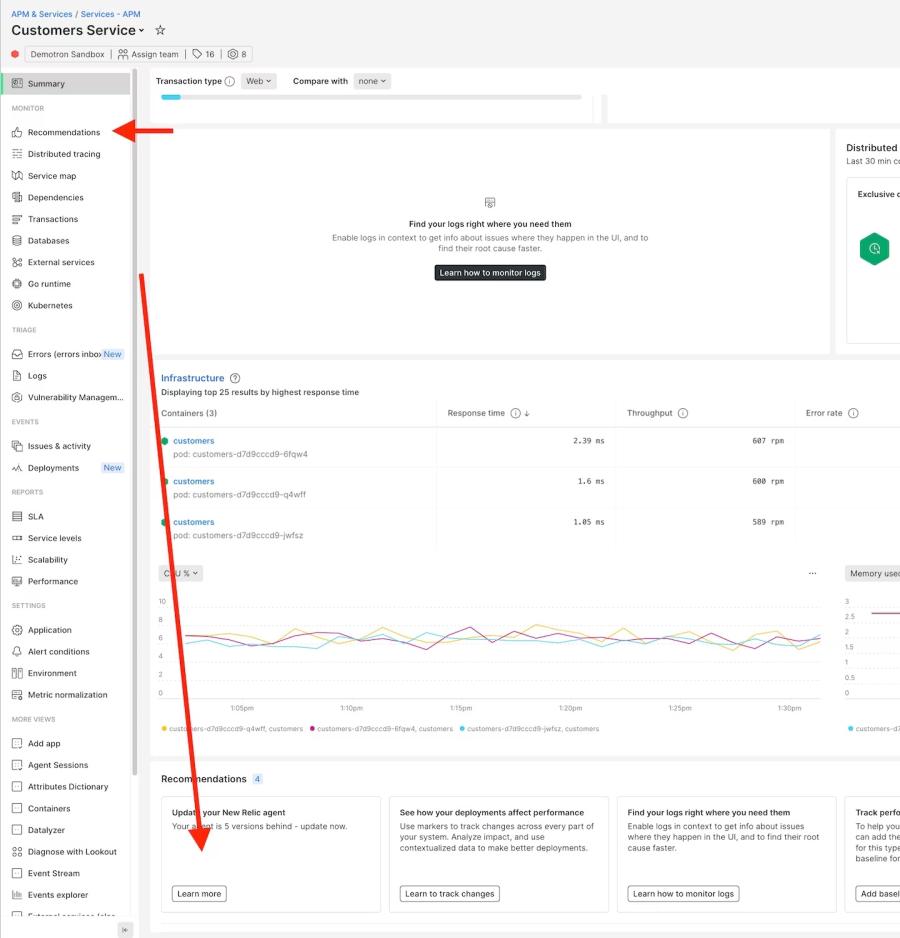Open the Services - APM breadcrumb link
Image resolution: width=900 pixels, height=938 pixels.
pyautogui.click(x=111, y=14)
